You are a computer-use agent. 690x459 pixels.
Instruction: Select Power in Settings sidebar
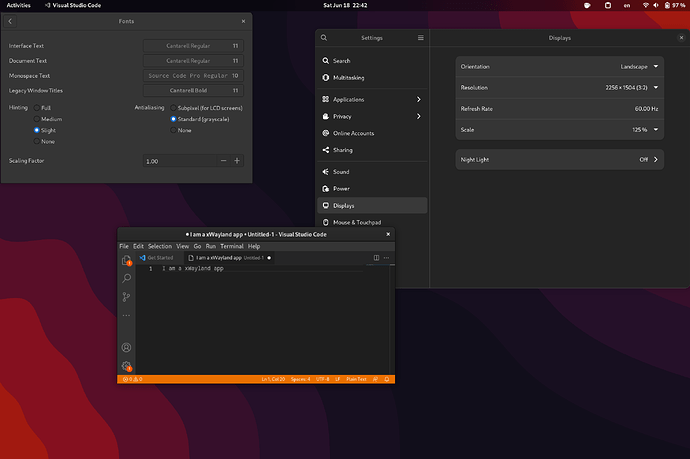click(372, 188)
